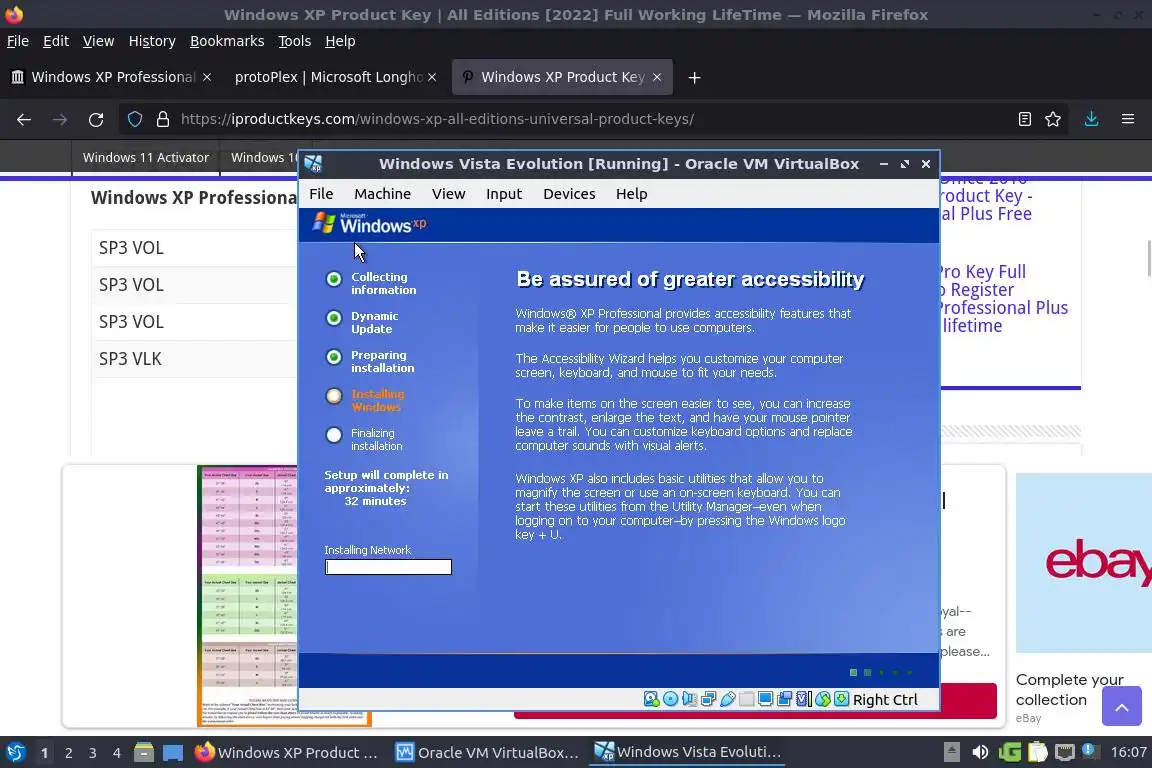The width and height of the screenshot is (1152, 768).
Task: Click the keyboard capture arrow icon
Action: tap(841, 699)
